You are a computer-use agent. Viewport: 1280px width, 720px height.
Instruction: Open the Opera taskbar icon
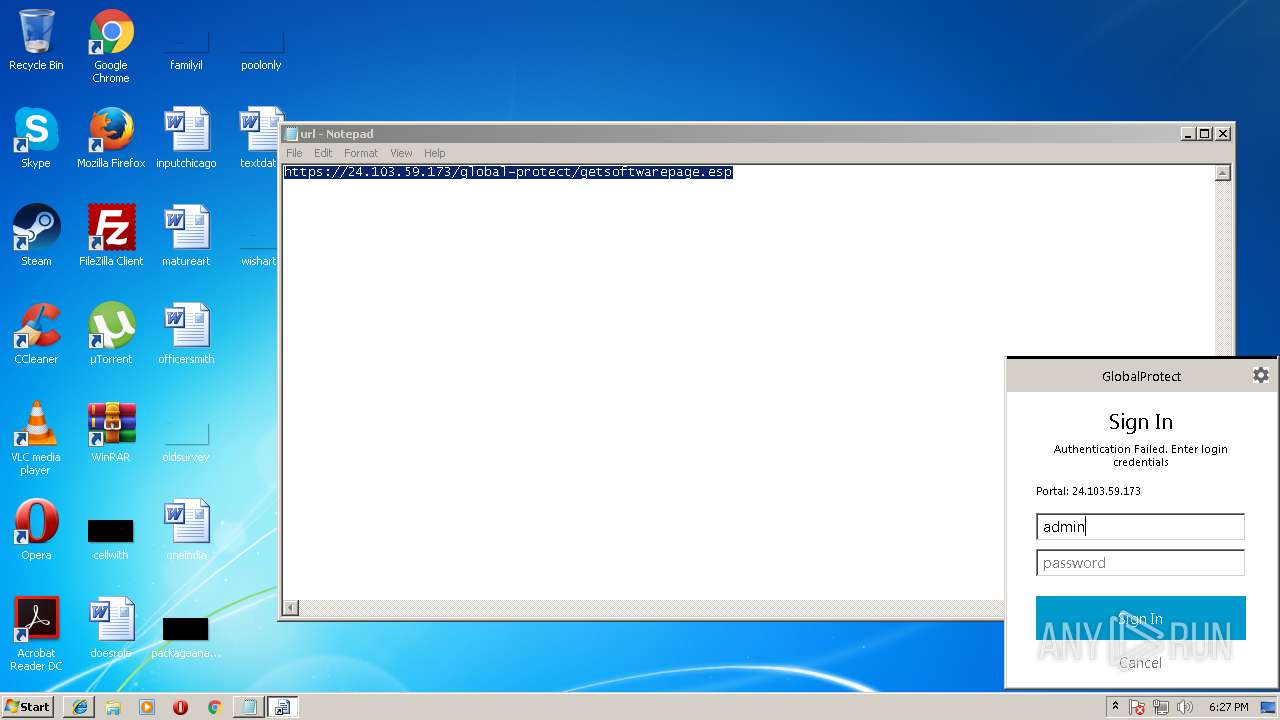180,707
